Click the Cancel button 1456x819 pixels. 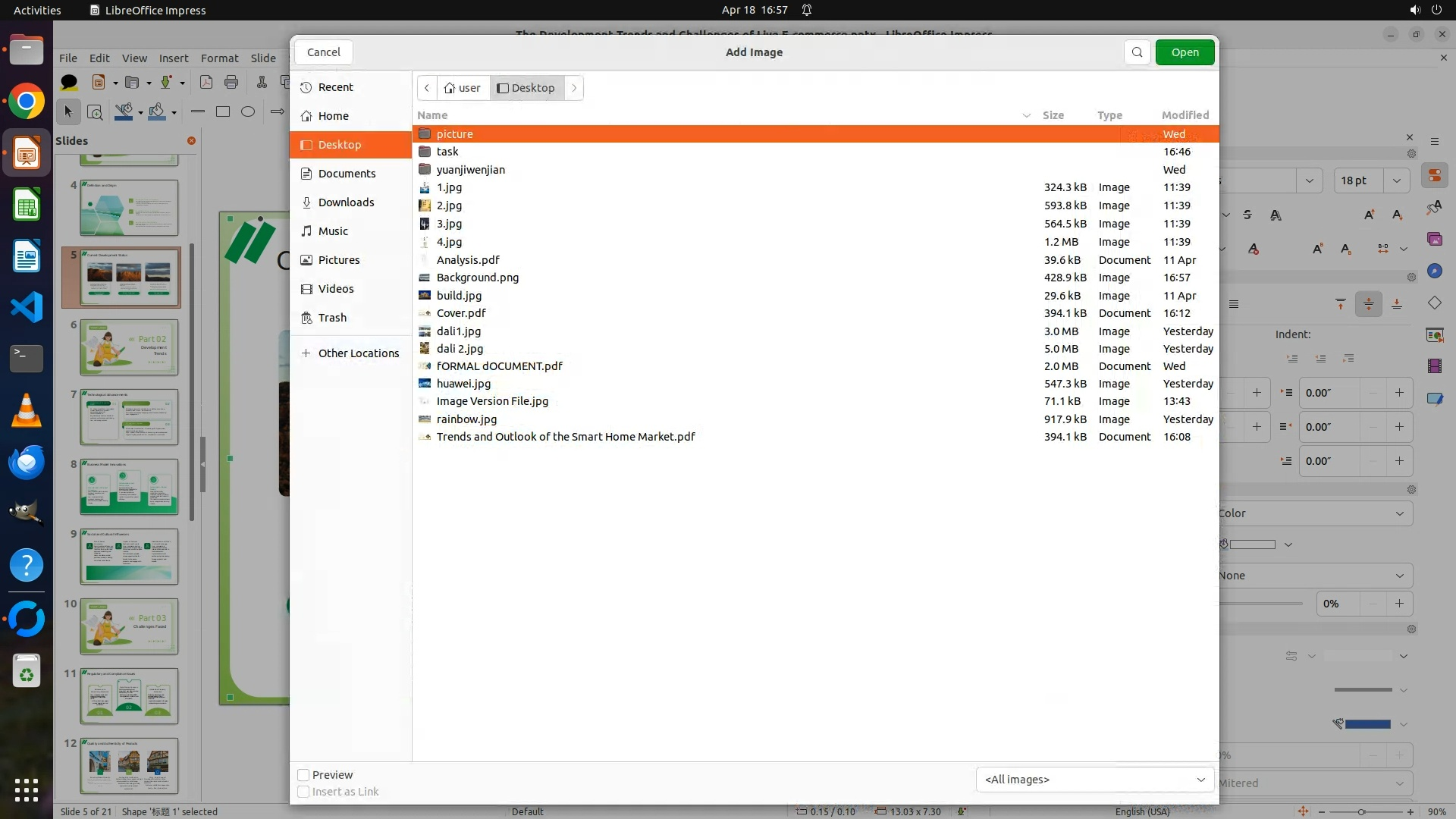(324, 52)
